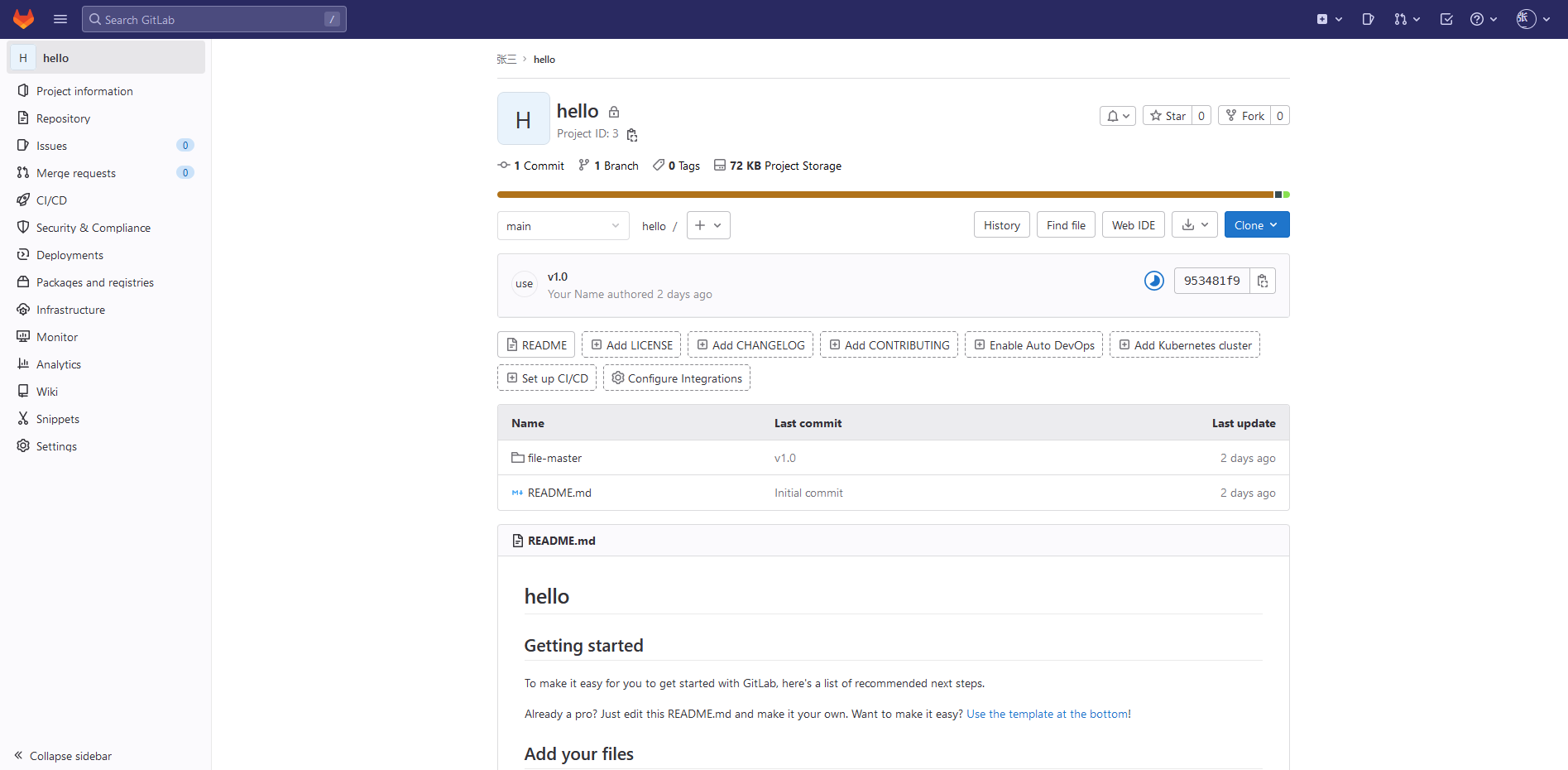Open the Web IDE
The width and height of the screenshot is (1568, 770).
[x=1134, y=225]
